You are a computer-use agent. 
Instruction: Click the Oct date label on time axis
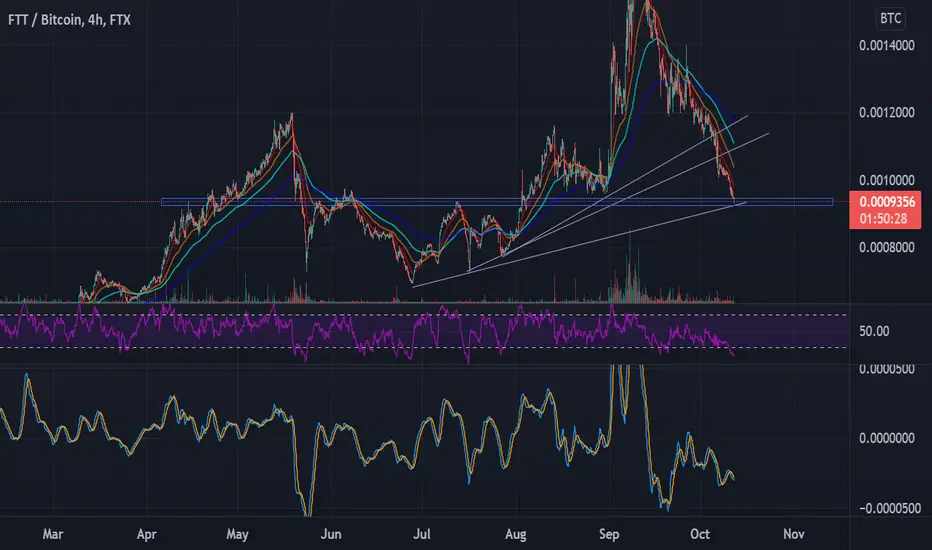tap(700, 534)
